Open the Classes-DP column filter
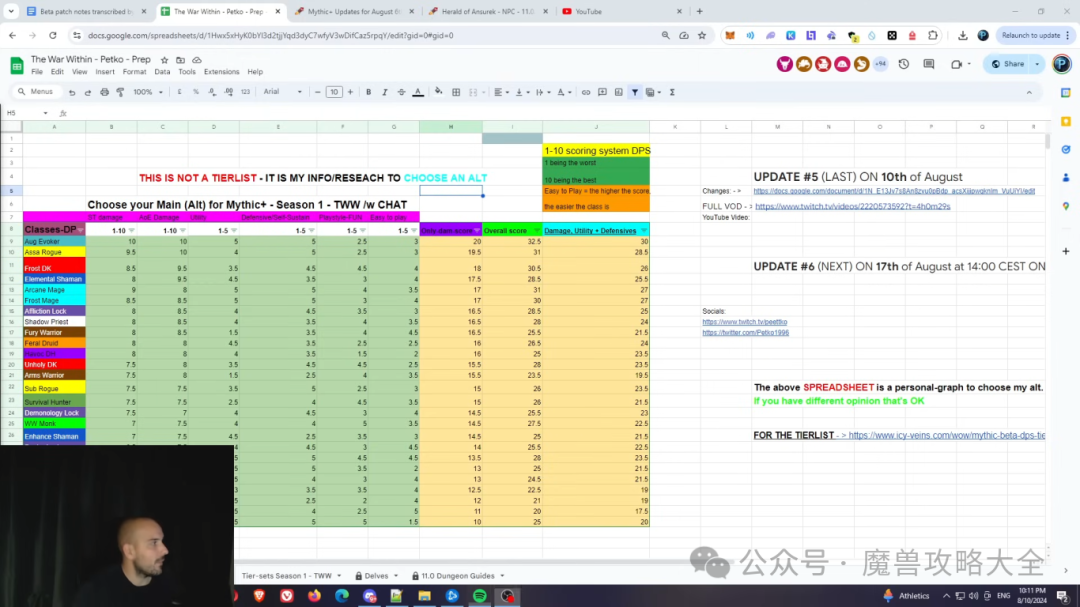Viewport: 1080px width, 607px height. [81, 230]
